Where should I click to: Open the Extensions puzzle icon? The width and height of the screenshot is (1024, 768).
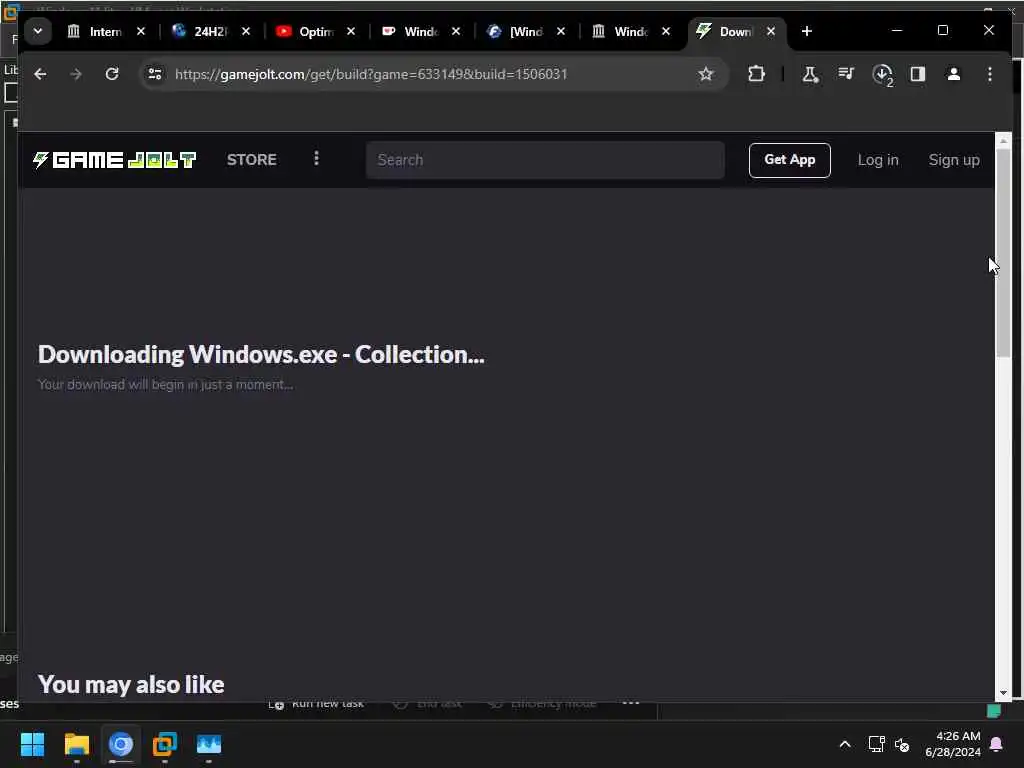coord(756,74)
